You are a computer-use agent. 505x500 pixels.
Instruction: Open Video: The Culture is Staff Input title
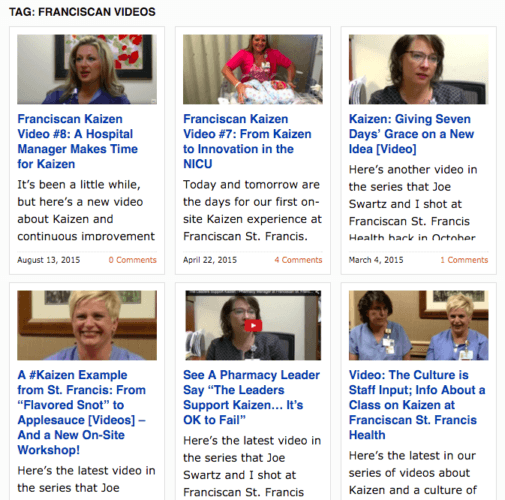(x=417, y=405)
